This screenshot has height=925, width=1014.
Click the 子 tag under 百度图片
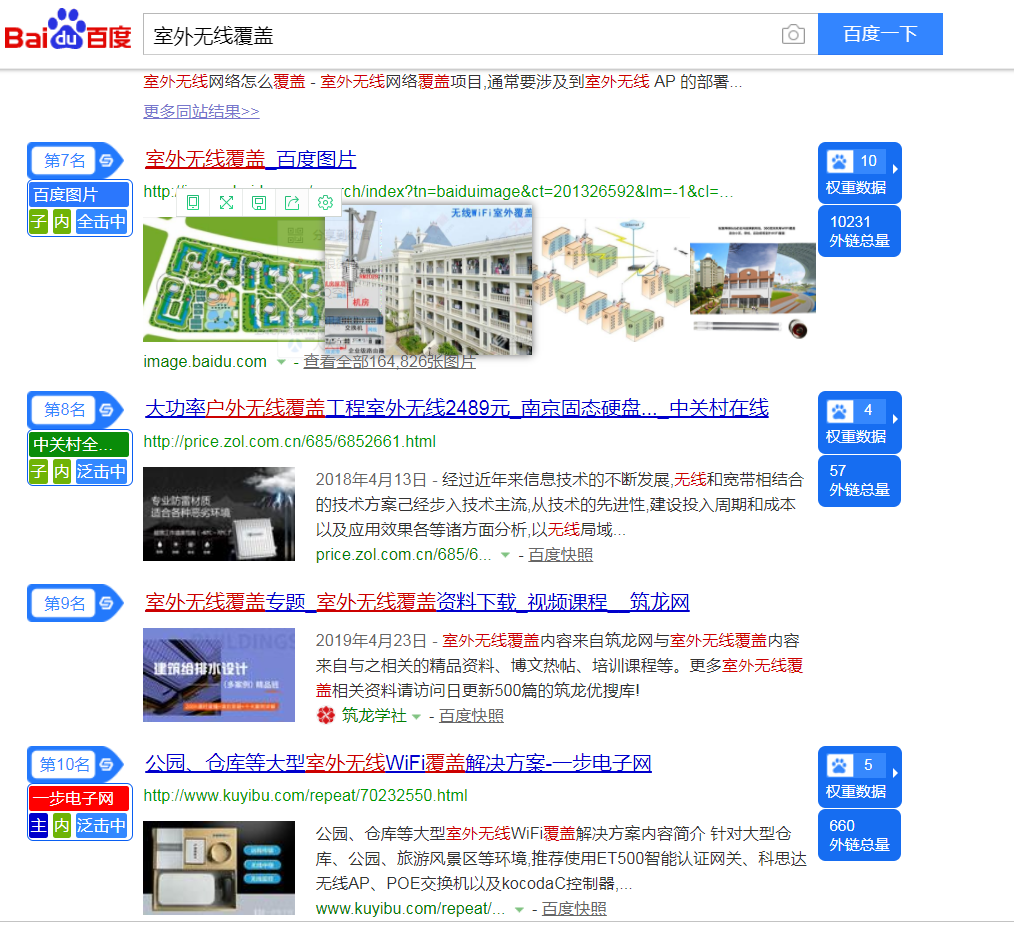(39, 221)
